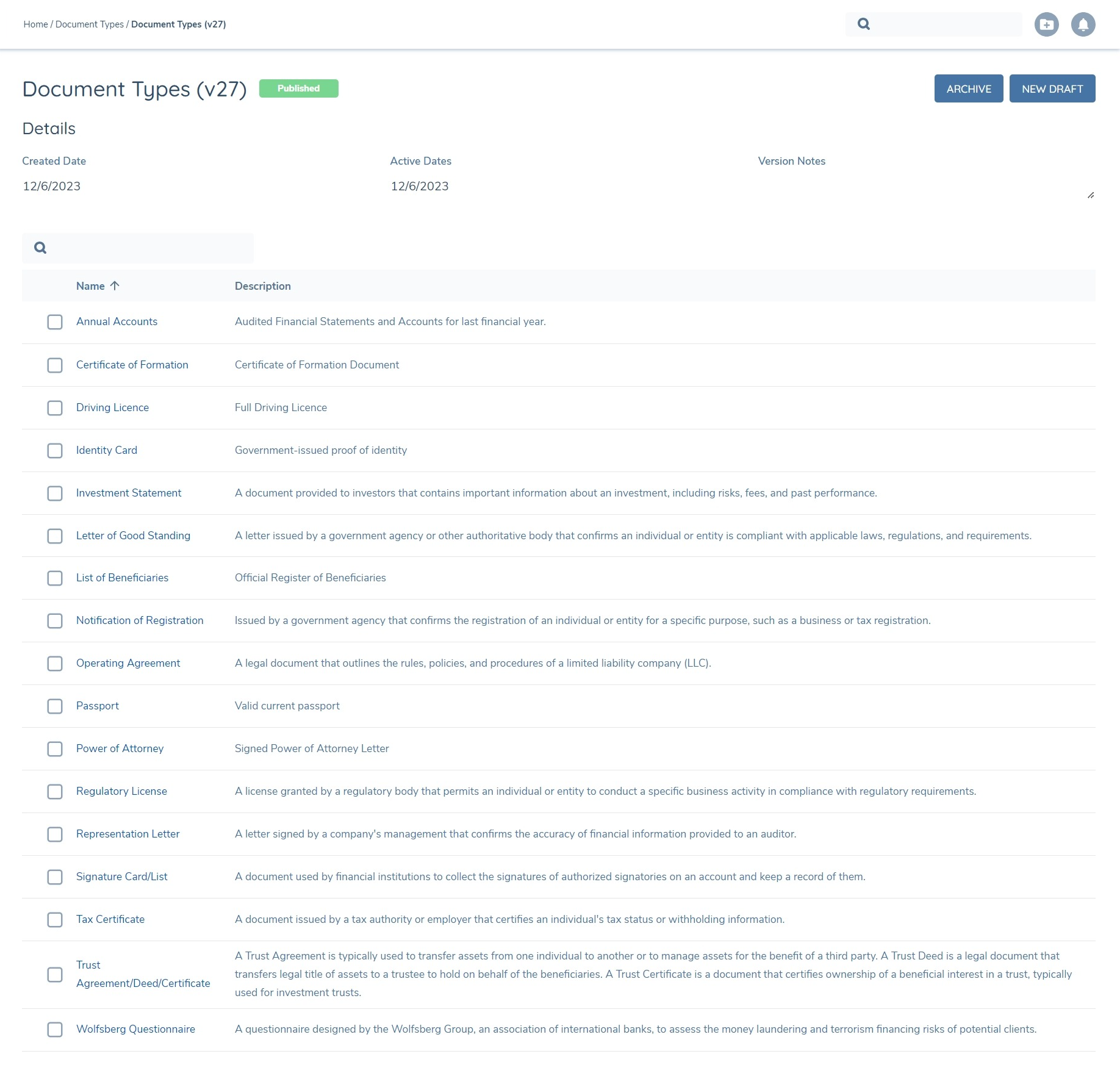The image size is (1120, 1076).
Task: Sort by the Description column header
Action: (x=262, y=286)
